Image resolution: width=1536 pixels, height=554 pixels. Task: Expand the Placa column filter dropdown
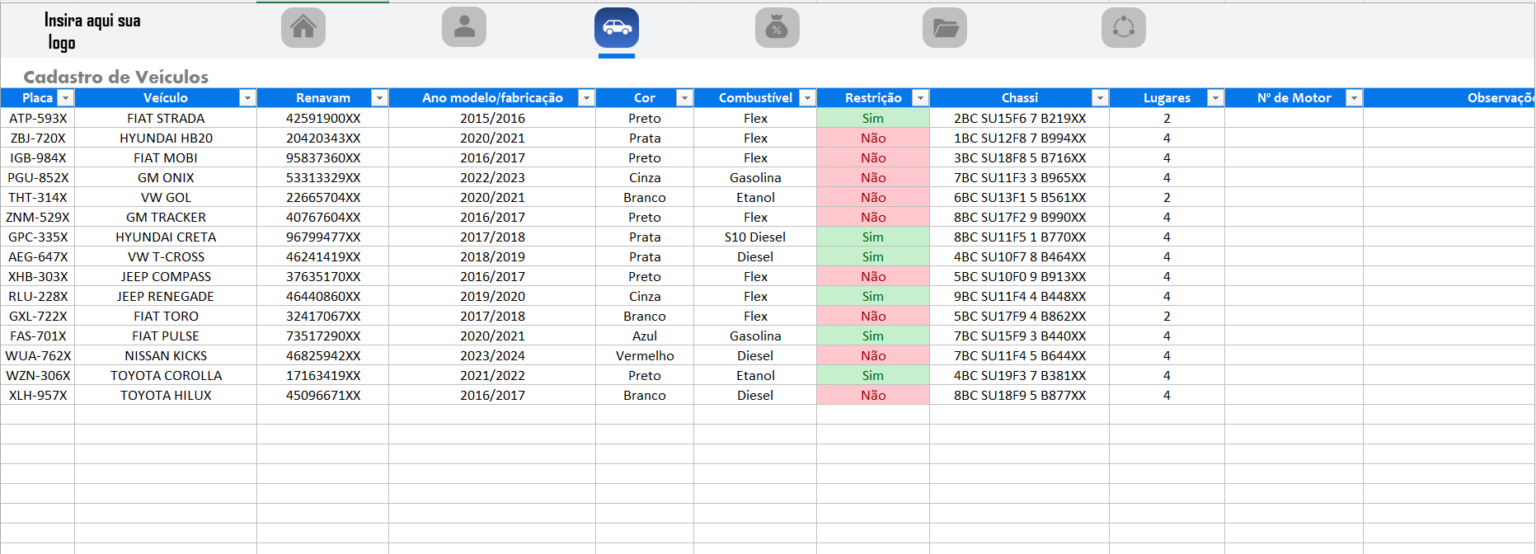65,98
